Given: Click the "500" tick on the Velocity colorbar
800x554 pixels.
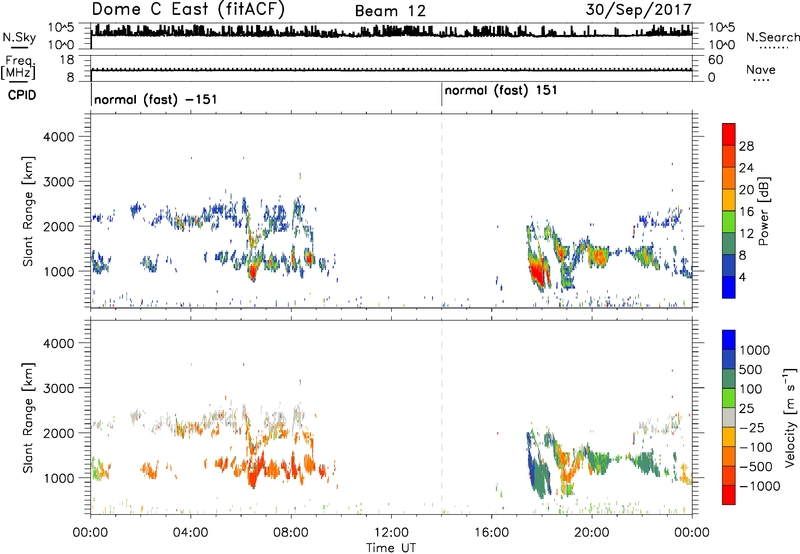Looking at the screenshot, I should pyautogui.click(x=751, y=369).
